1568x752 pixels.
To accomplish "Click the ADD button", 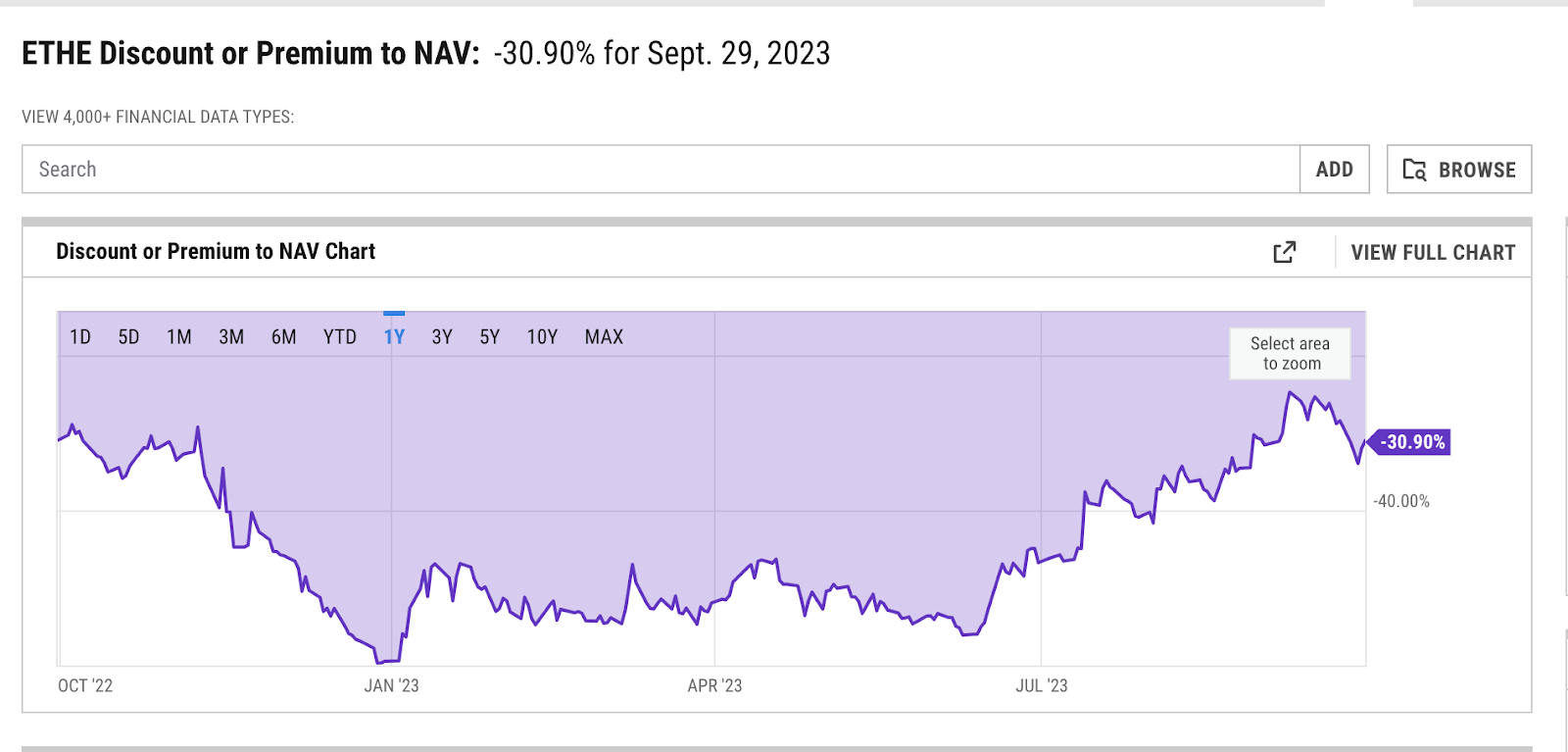I will pos(1335,170).
